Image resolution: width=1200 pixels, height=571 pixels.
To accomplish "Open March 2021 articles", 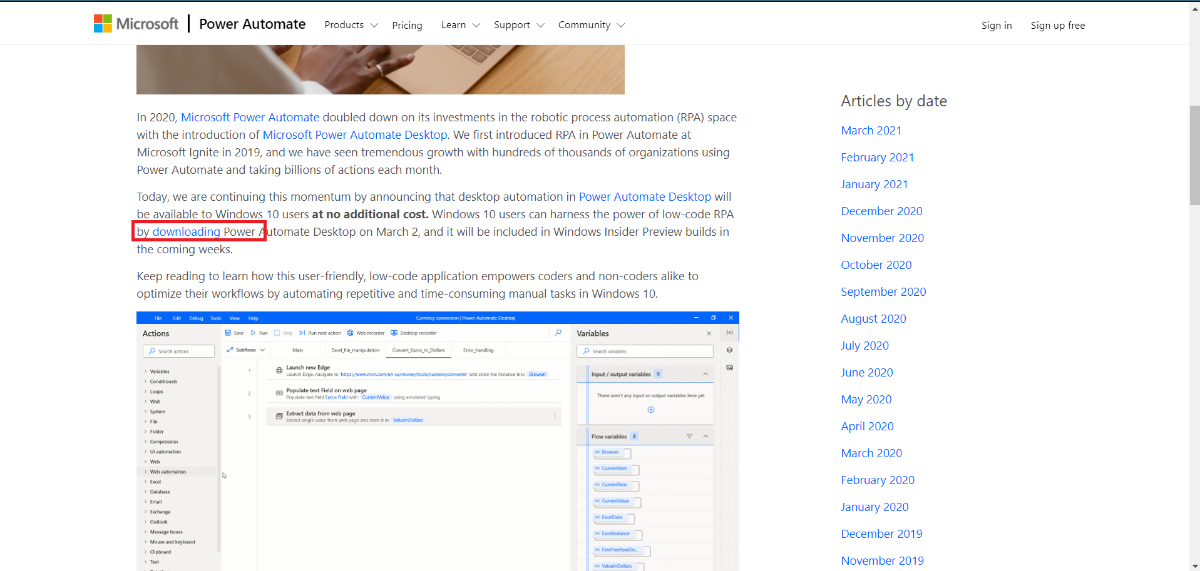I will [x=871, y=130].
